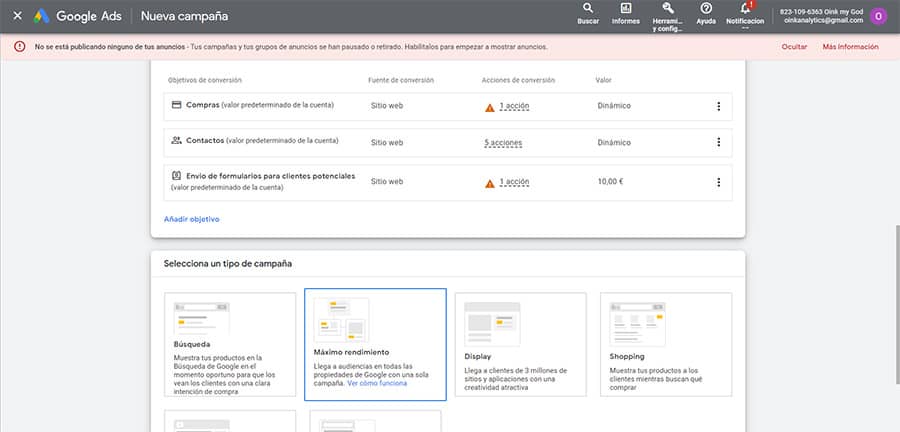Select the Máximo rendimiento campaign type card

[375, 344]
